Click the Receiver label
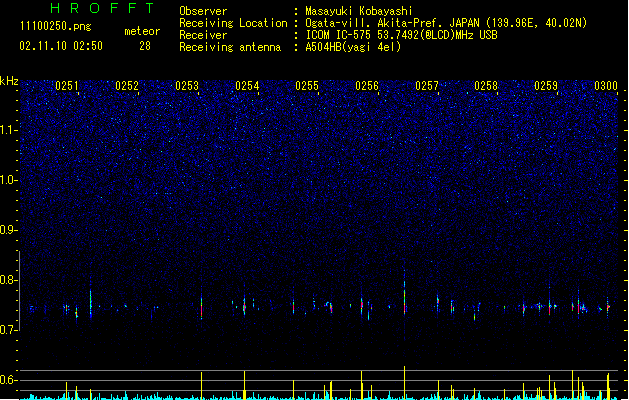The width and height of the screenshot is (629, 400). tap(203, 35)
